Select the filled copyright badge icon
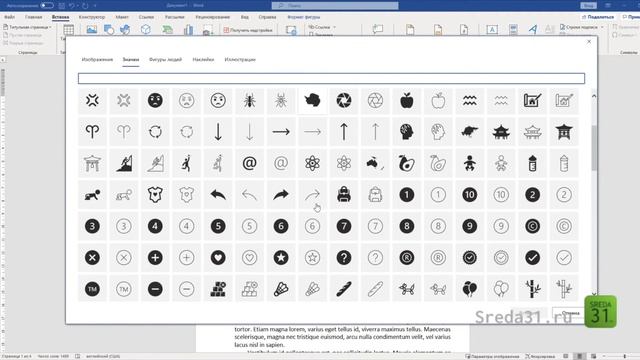 [532, 226]
